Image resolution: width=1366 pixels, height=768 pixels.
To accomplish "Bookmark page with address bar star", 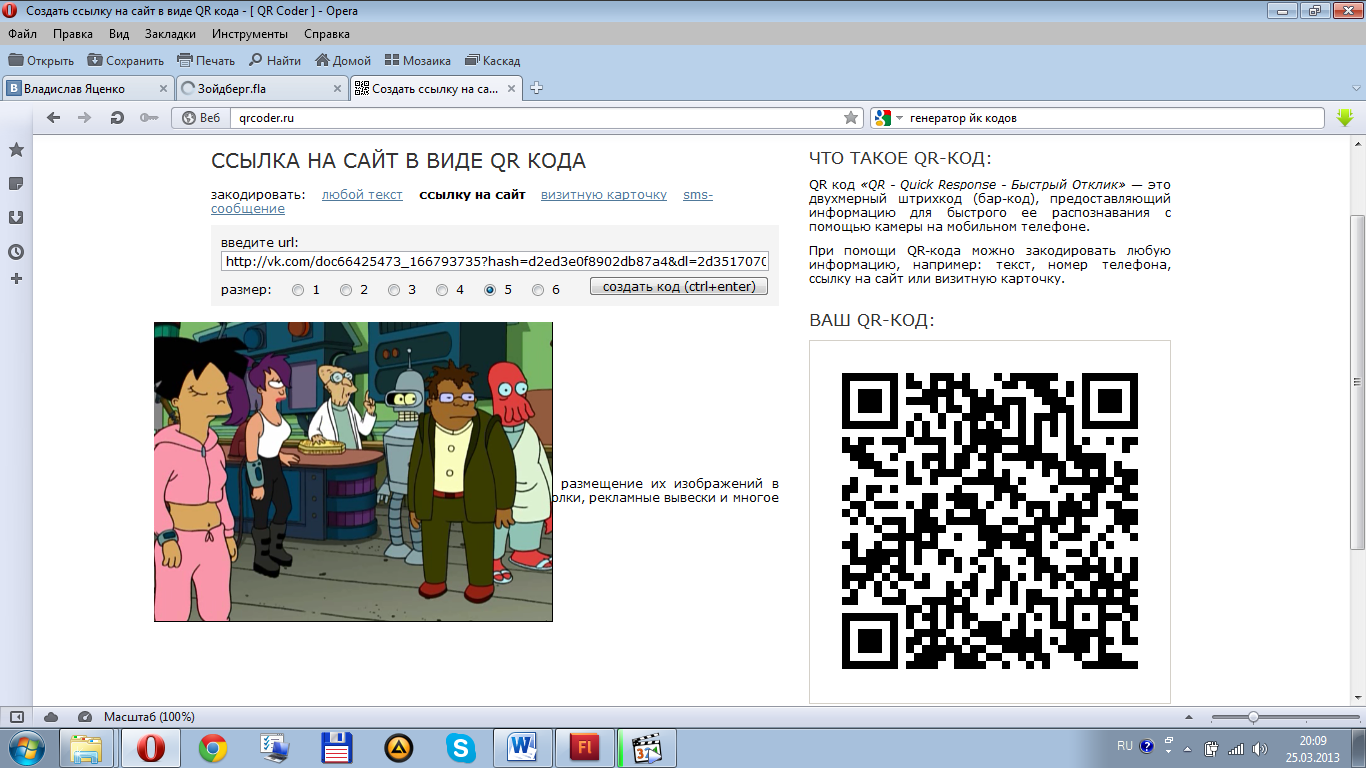I will 851,117.
